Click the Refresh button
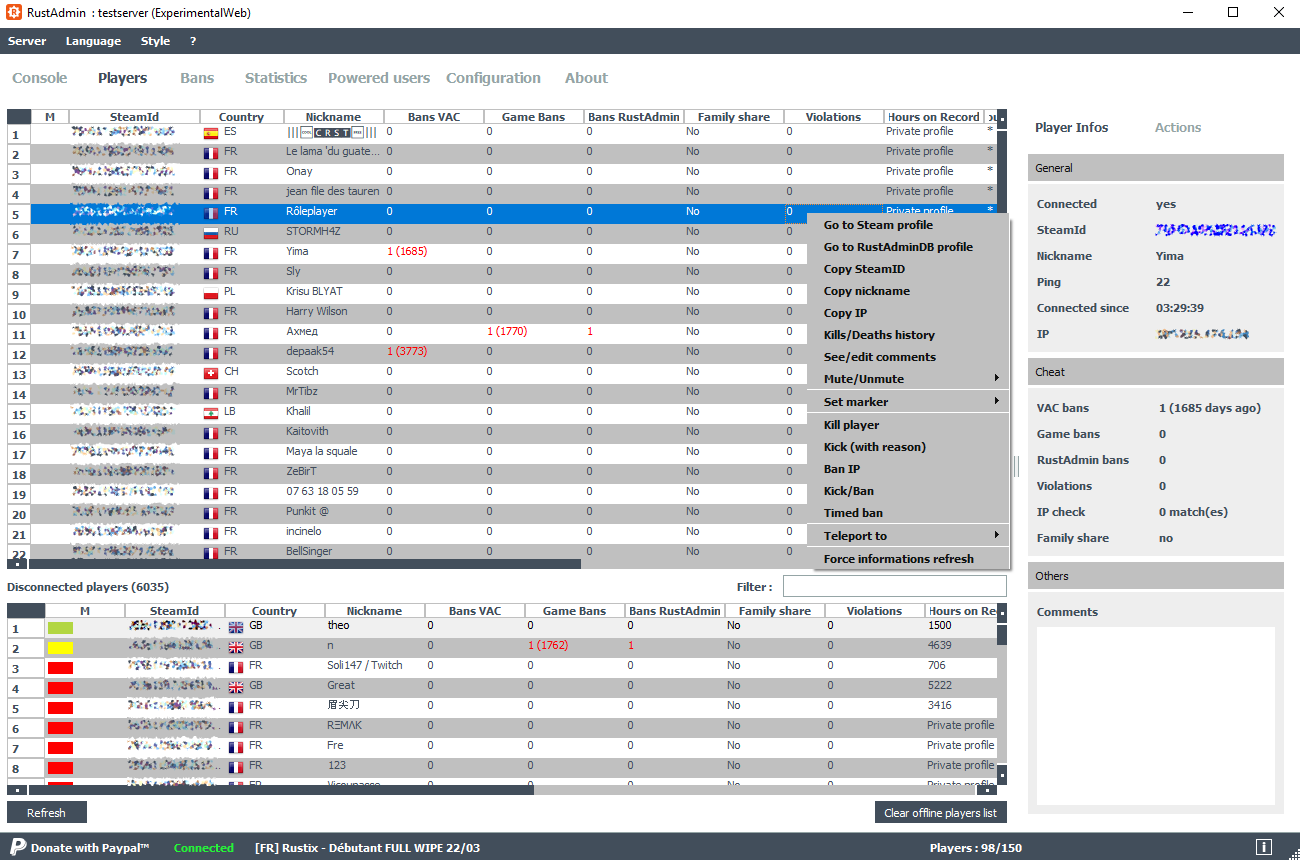Screen dimensions: 1300x860 46,812
